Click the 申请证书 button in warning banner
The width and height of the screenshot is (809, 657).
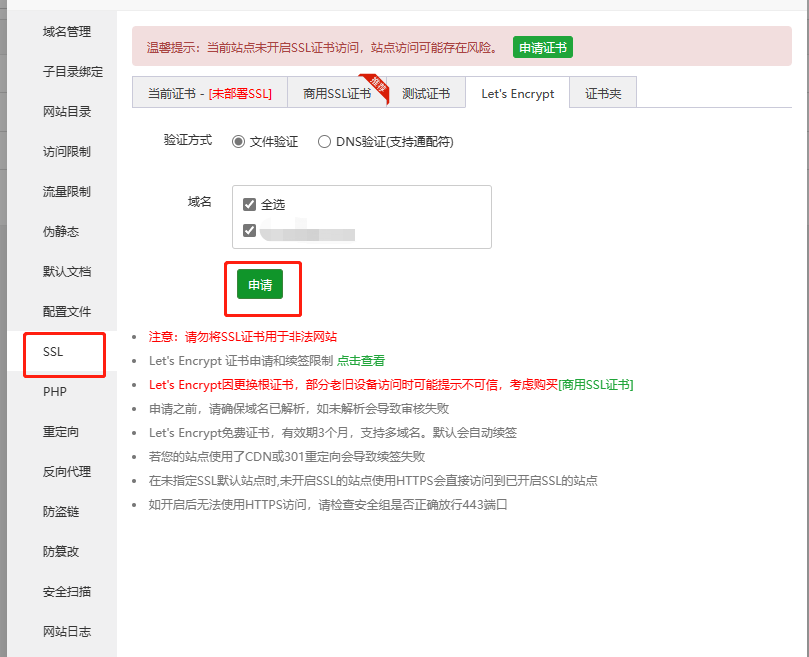coord(542,47)
